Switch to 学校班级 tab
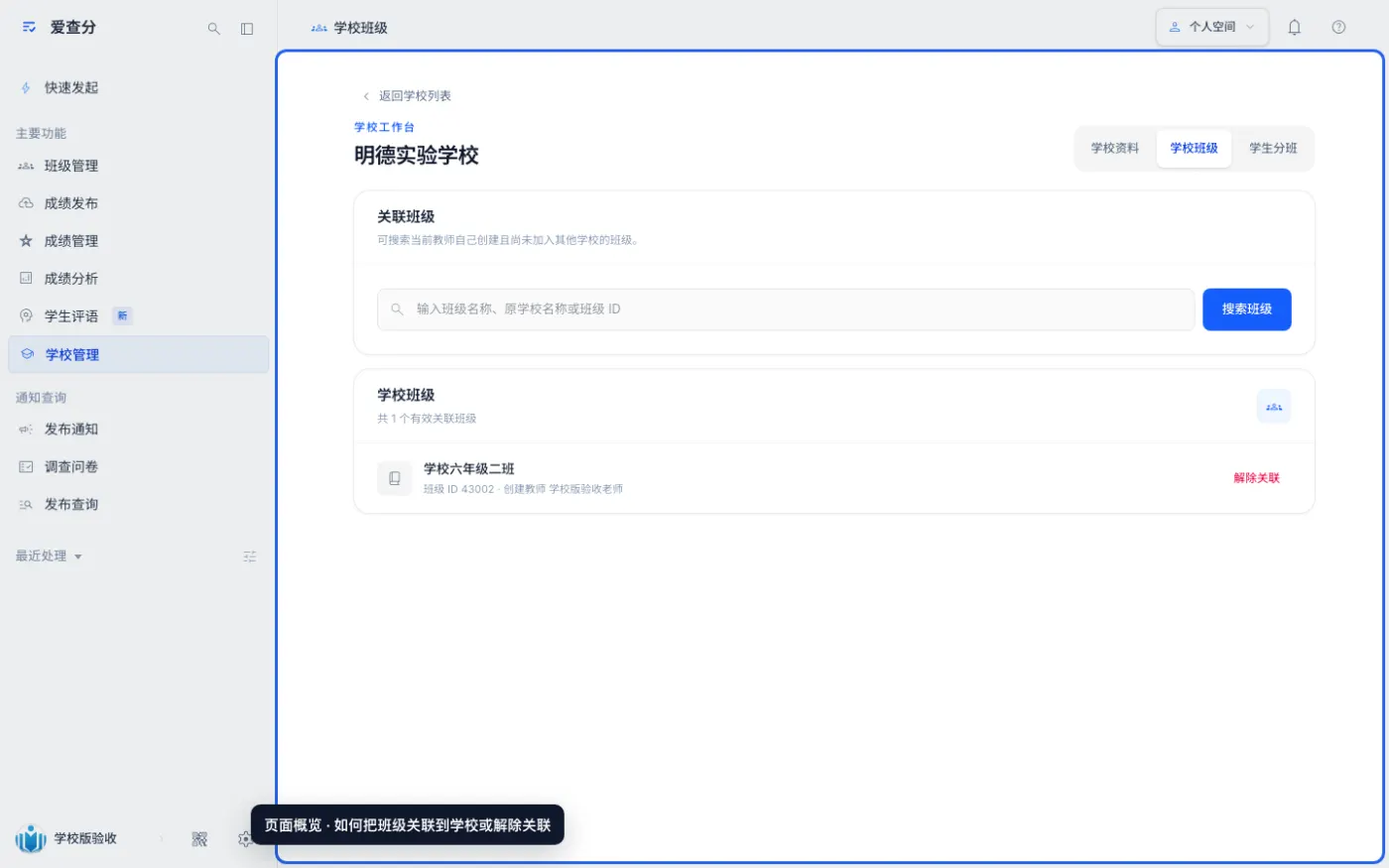Image resolution: width=1389 pixels, height=868 pixels. click(1194, 149)
